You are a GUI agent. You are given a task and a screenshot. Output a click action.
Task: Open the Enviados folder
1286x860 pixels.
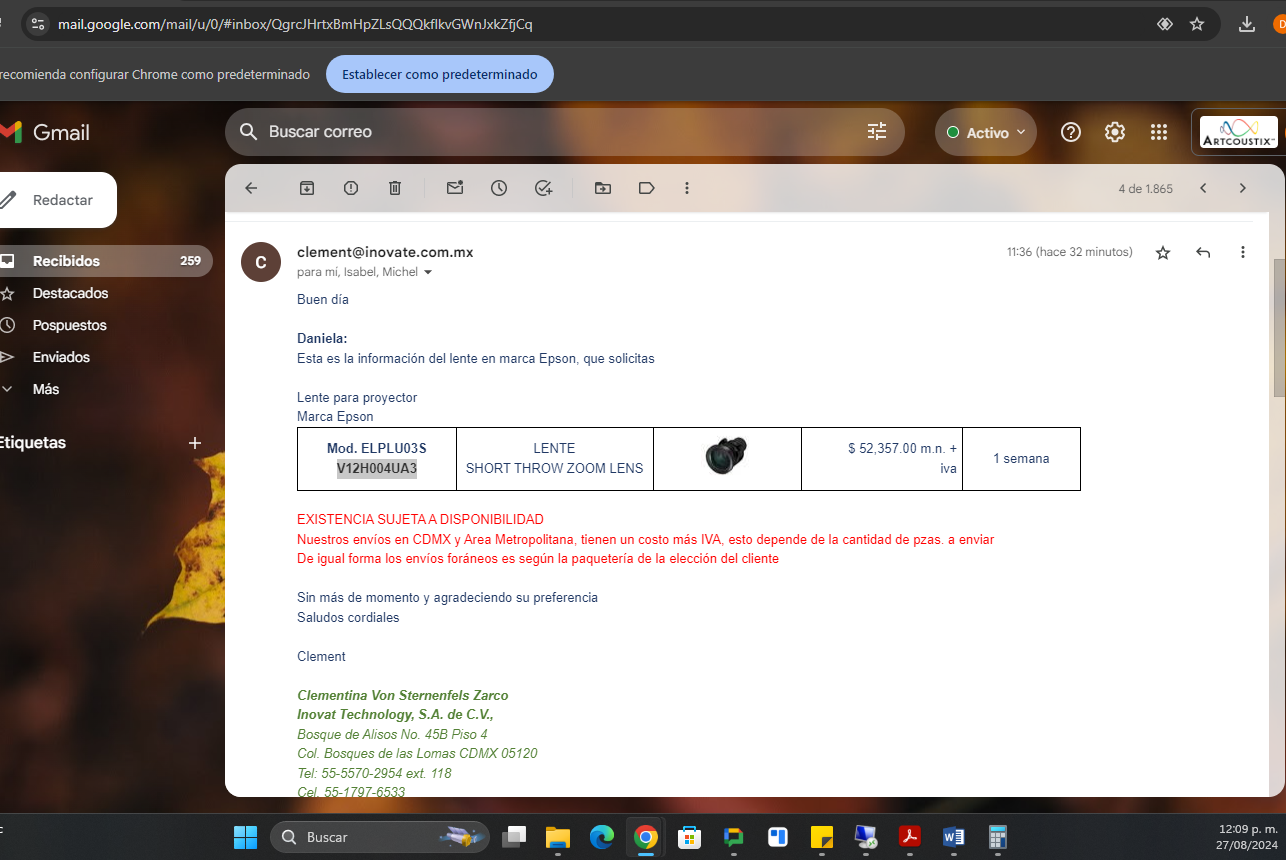click(x=61, y=357)
